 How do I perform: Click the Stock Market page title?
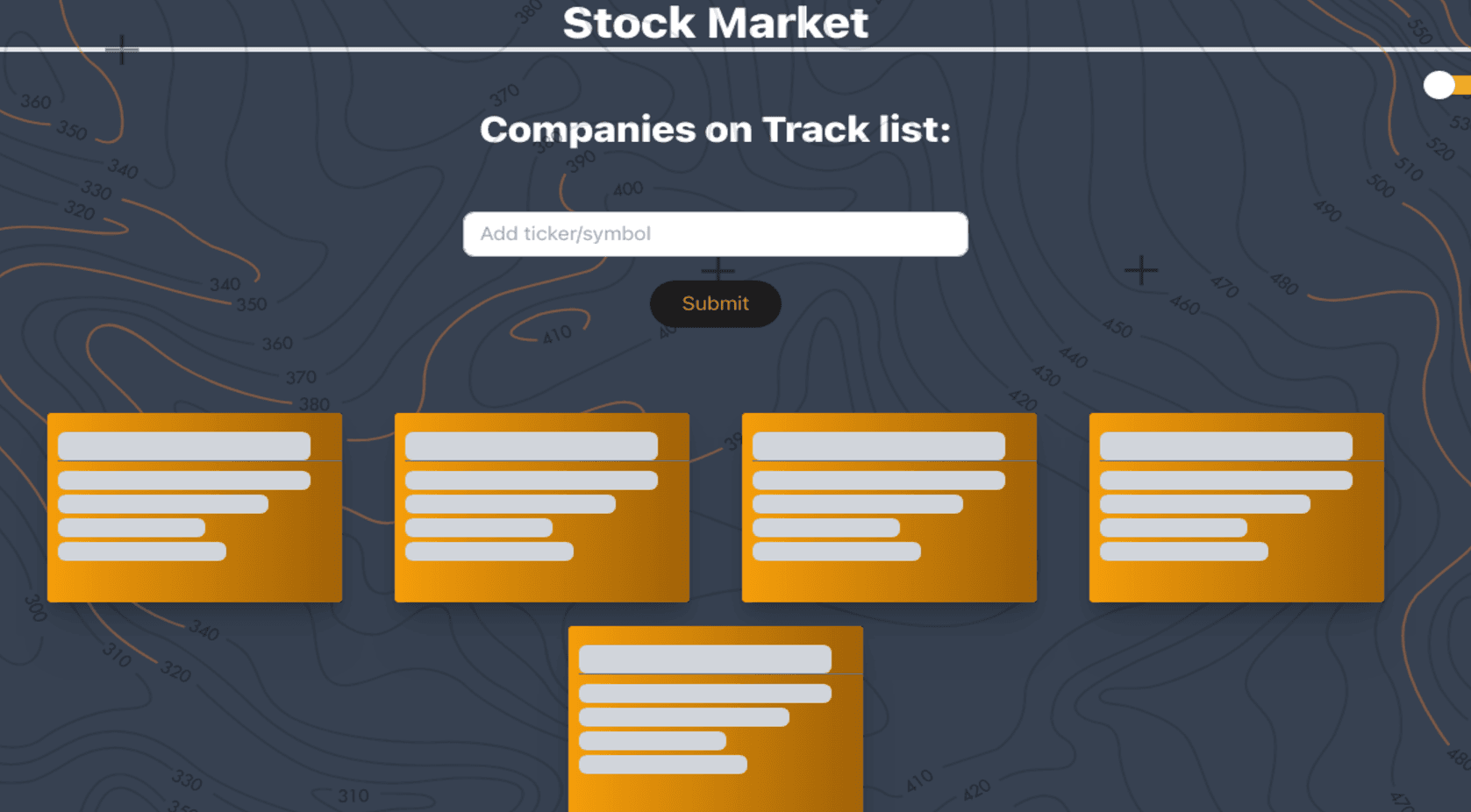pos(716,22)
